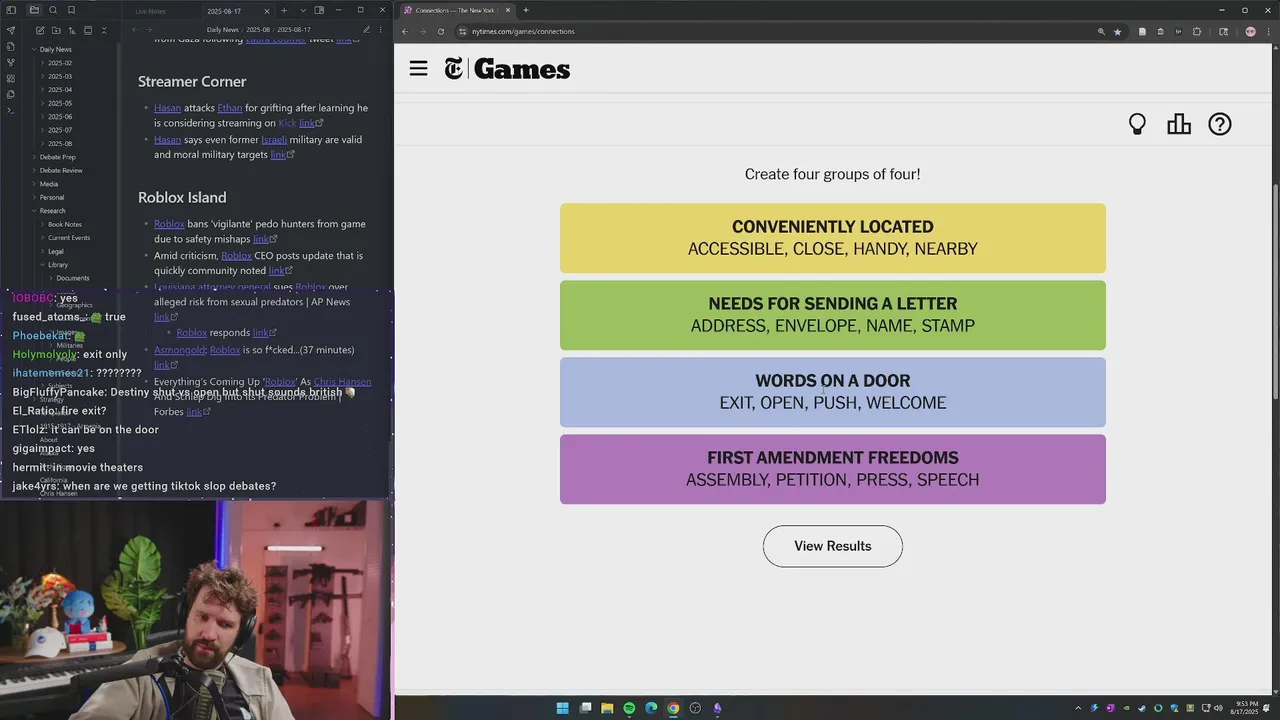
Task: Create a new note in Obsidian
Action: pyautogui.click(x=40, y=30)
